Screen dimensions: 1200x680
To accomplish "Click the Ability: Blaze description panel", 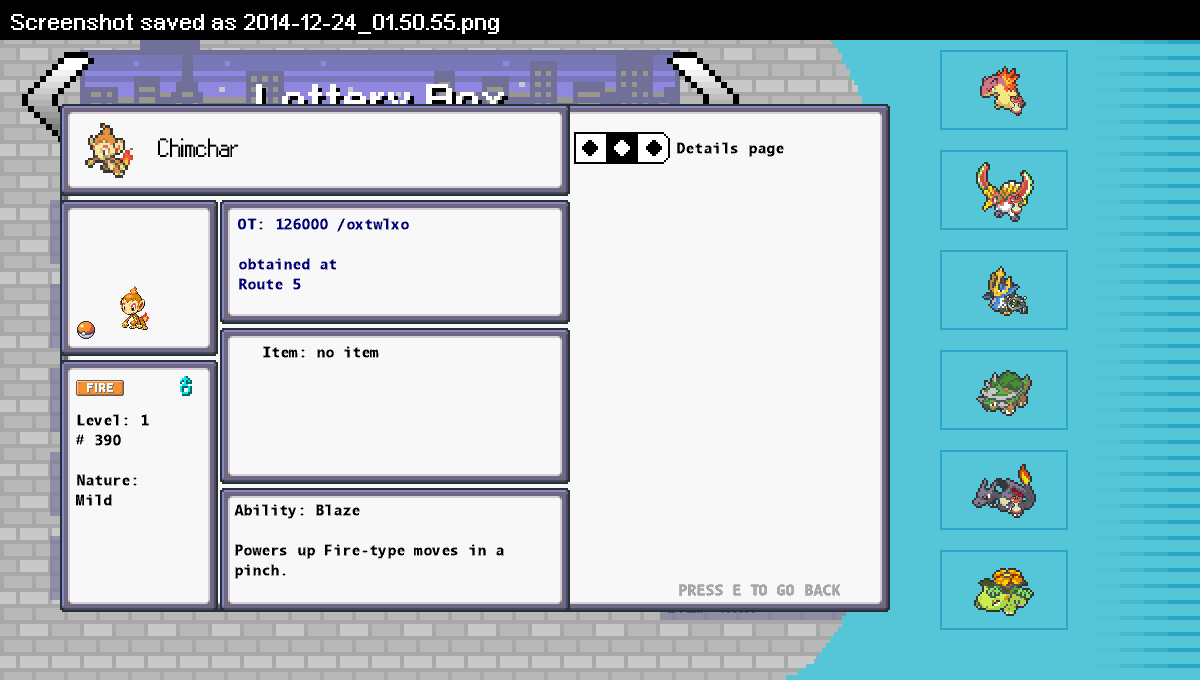I will pyautogui.click(x=394, y=548).
